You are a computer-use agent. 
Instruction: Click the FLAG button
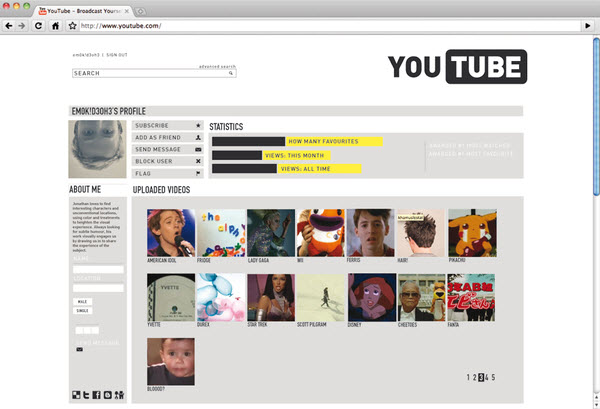tap(168, 173)
